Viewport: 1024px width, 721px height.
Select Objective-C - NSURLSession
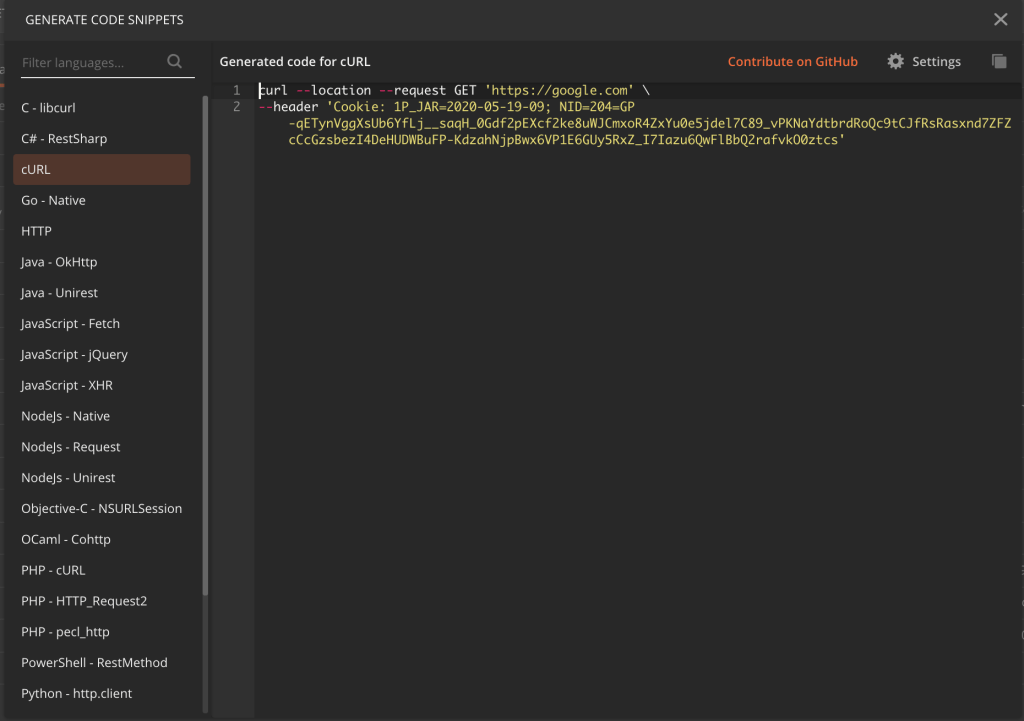point(101,509)
